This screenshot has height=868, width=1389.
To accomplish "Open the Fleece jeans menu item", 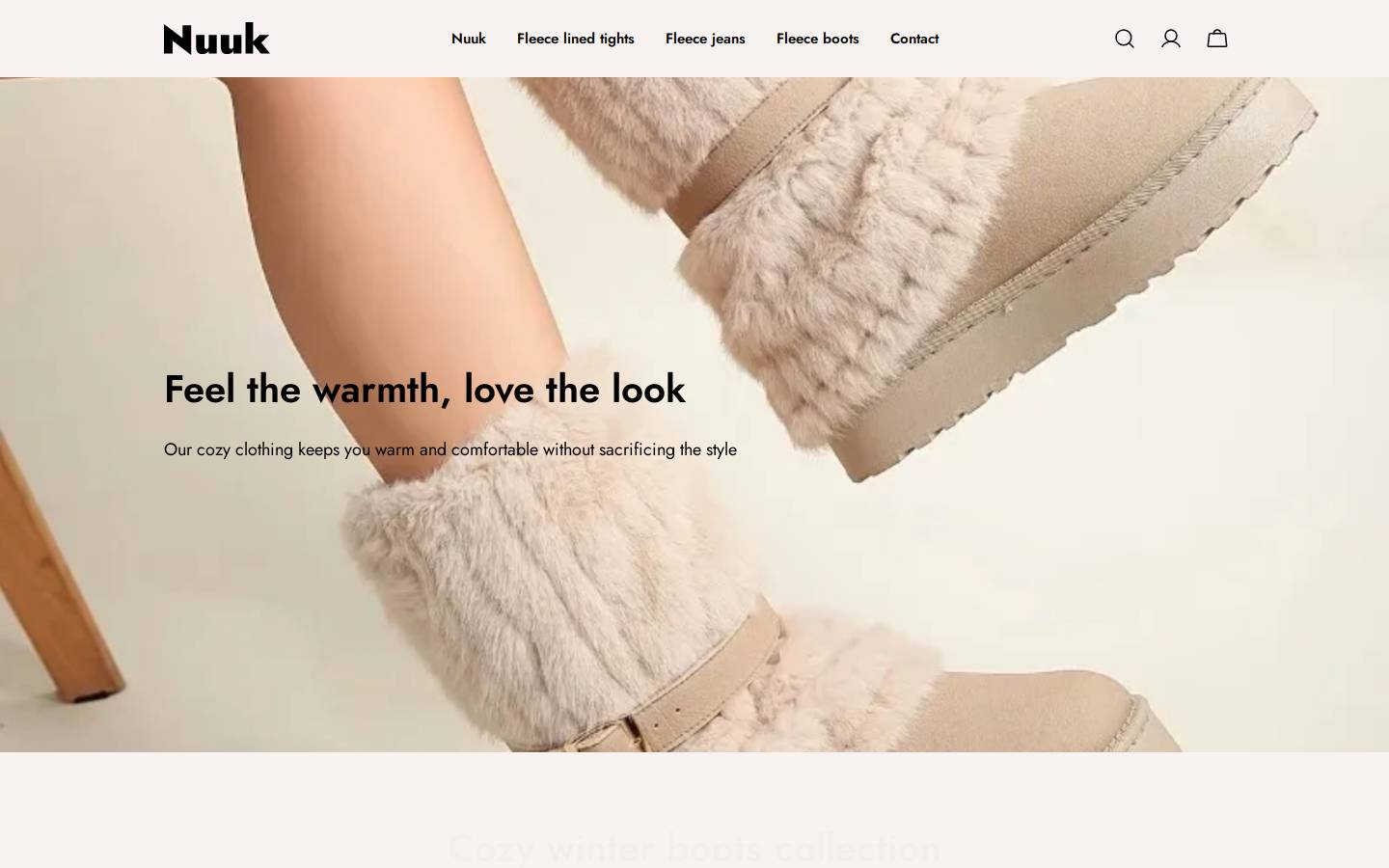I will tap(705, 39).
